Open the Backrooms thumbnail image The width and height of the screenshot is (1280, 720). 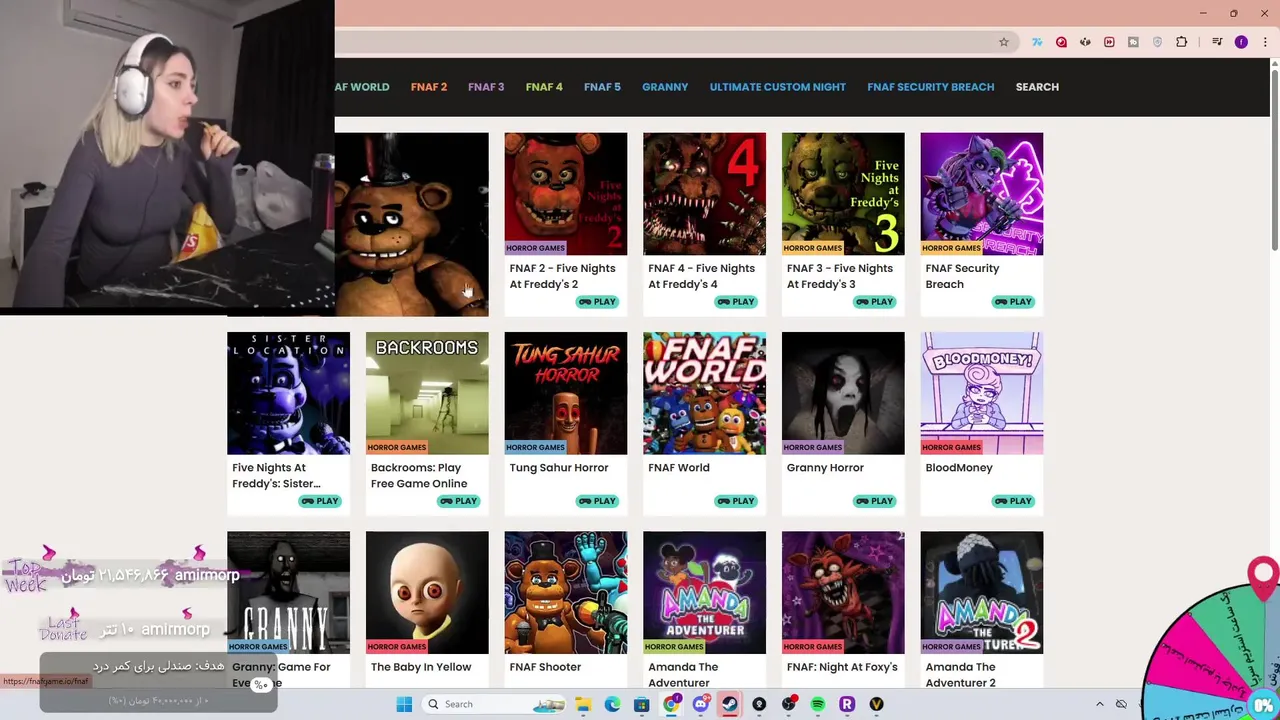click(427, 393)
